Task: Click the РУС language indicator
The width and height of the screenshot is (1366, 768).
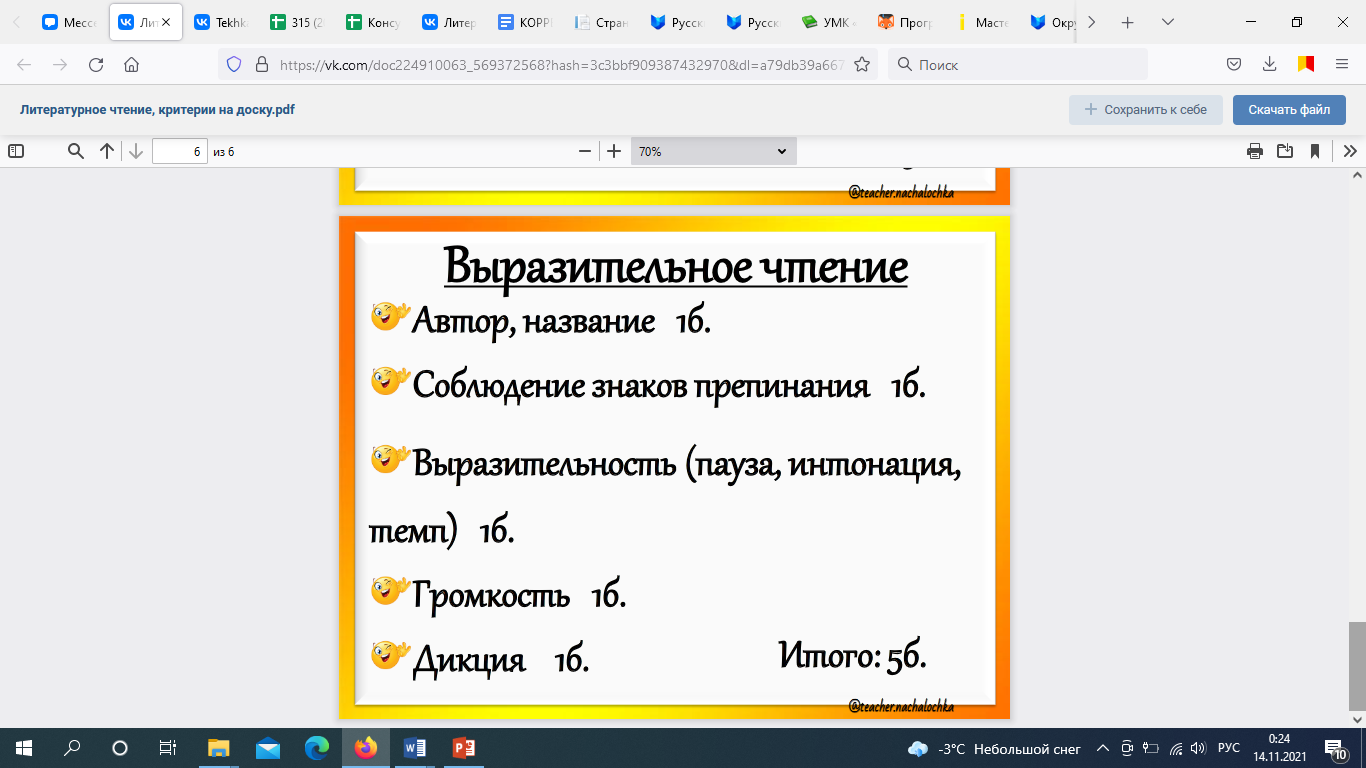Action: (1229, 748)
